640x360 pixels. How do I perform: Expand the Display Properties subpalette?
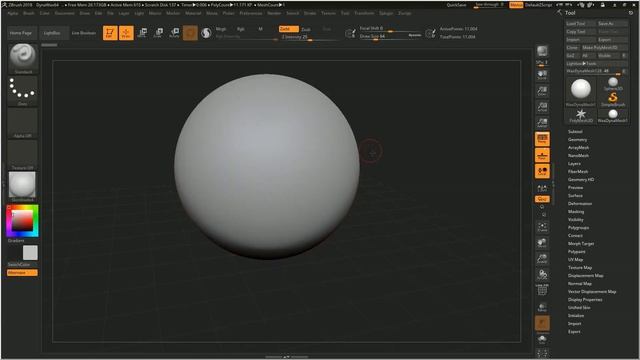click(x=585, y=300)
